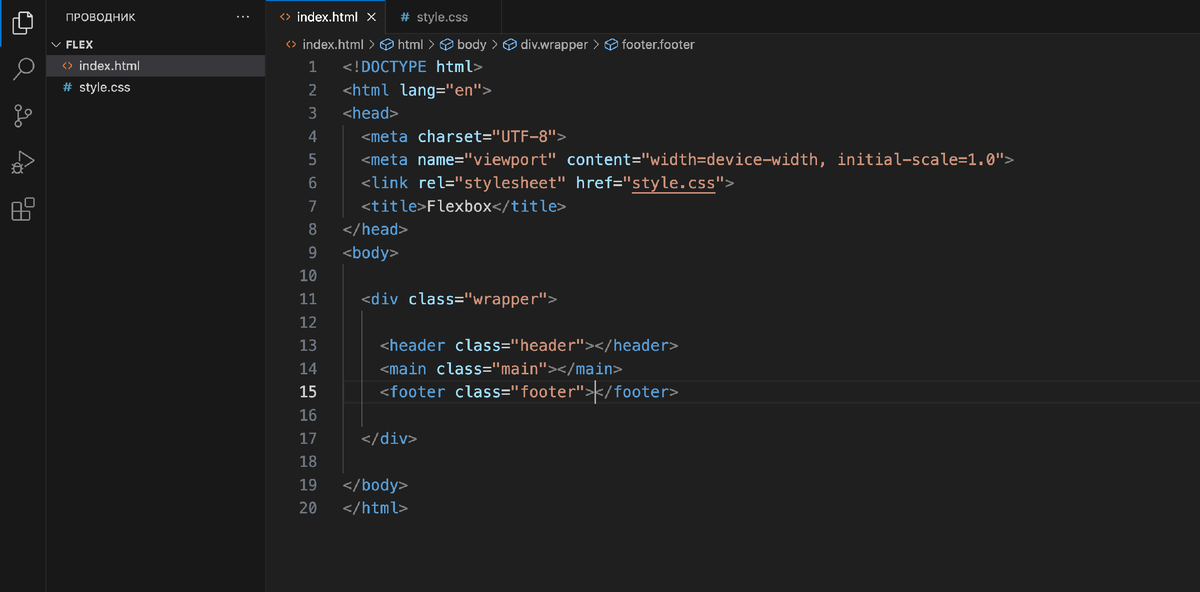
Task: Select the Explorer icon in the activity bar
Action: pyautogui.click(x=22, y=24)
